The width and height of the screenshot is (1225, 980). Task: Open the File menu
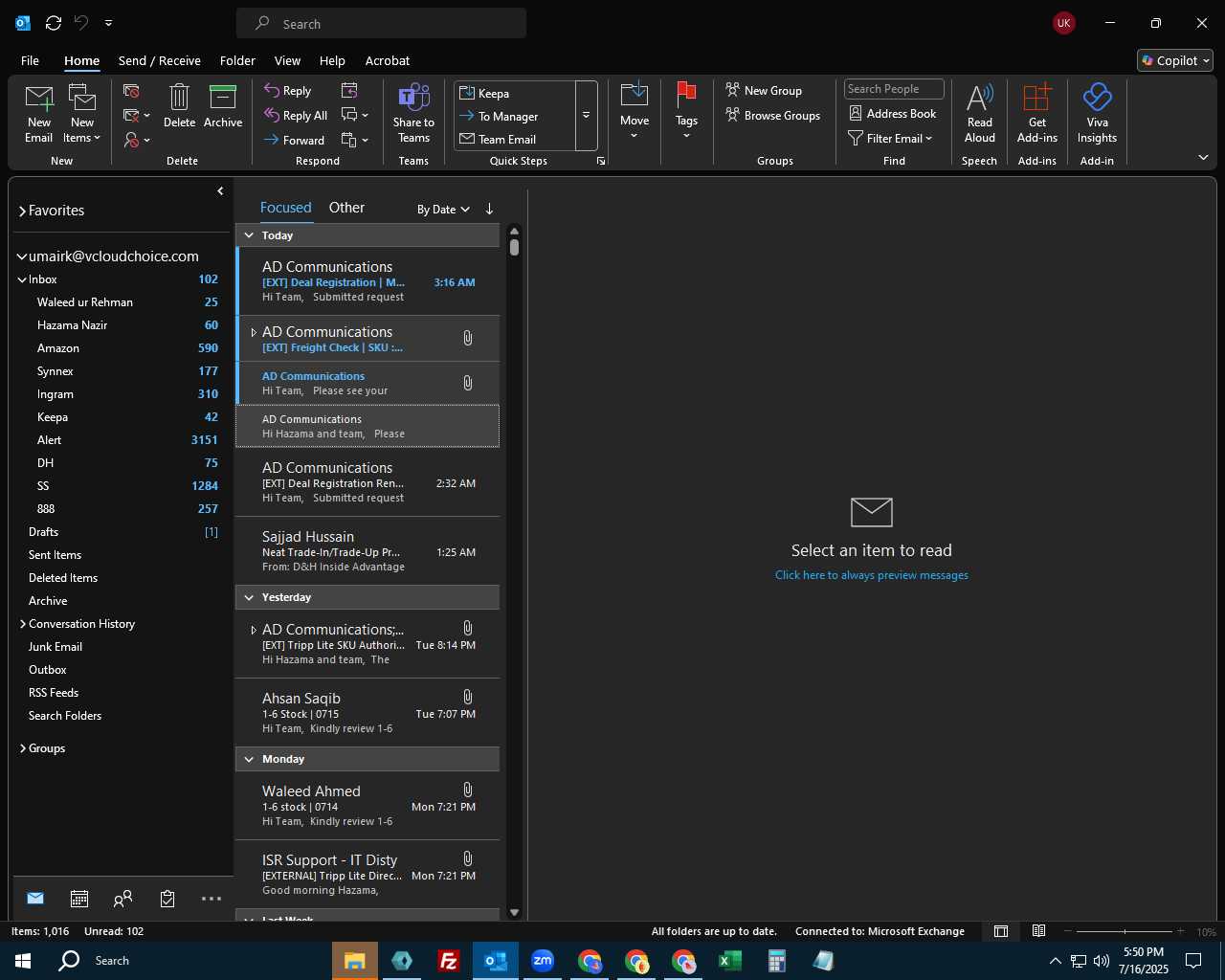tap(30, 60)
